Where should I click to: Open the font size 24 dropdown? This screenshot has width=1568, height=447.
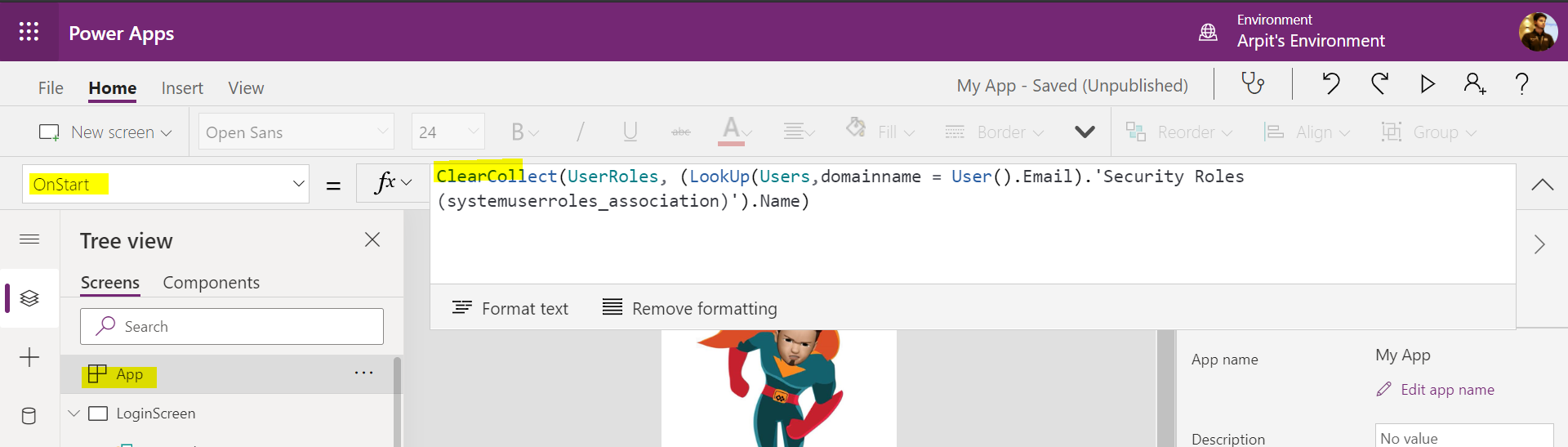(448, 132)
